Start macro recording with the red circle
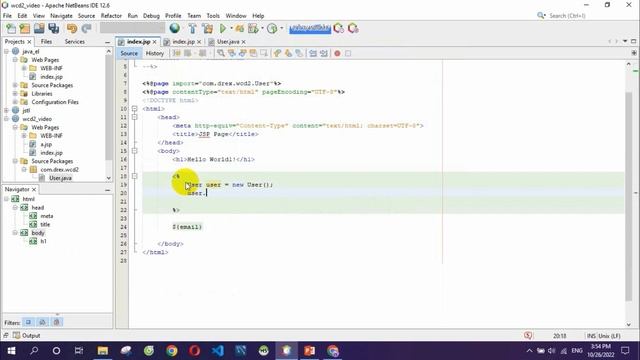This screenshot has height=360, width=640. [x=337, y=53]
